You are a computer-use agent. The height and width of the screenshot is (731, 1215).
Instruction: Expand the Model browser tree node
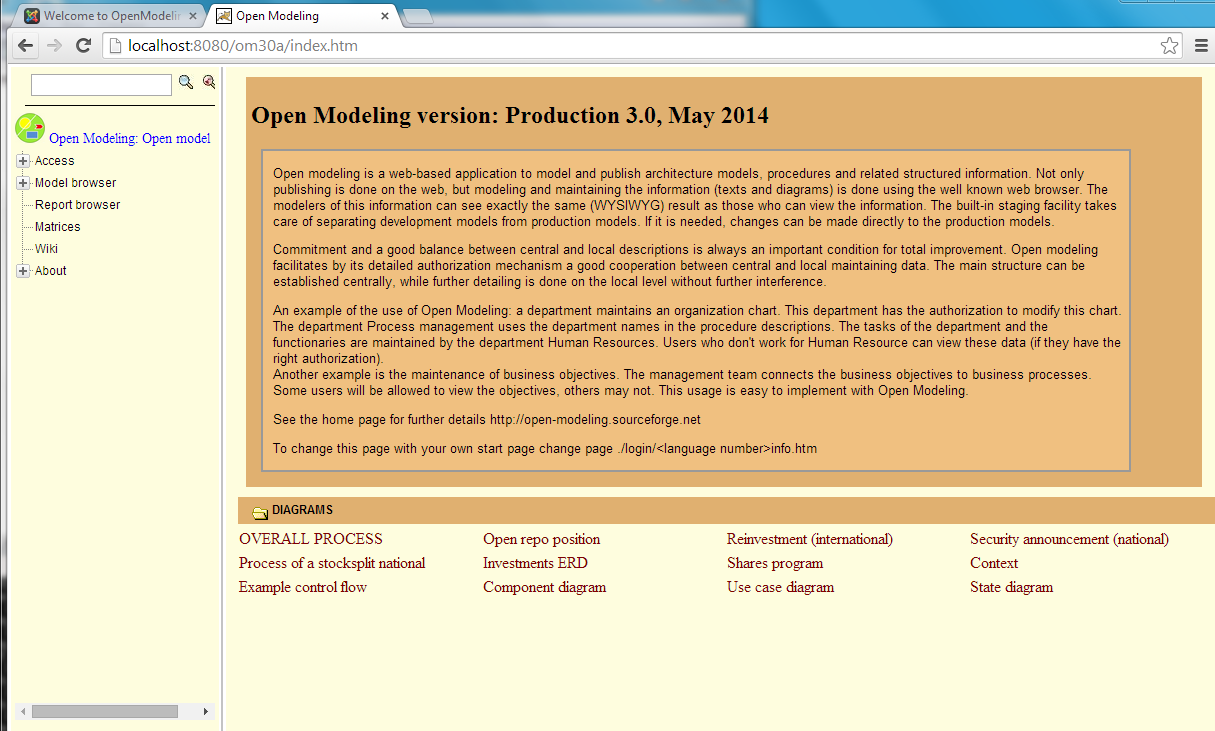pyautogui.click(x=22, y=182)
